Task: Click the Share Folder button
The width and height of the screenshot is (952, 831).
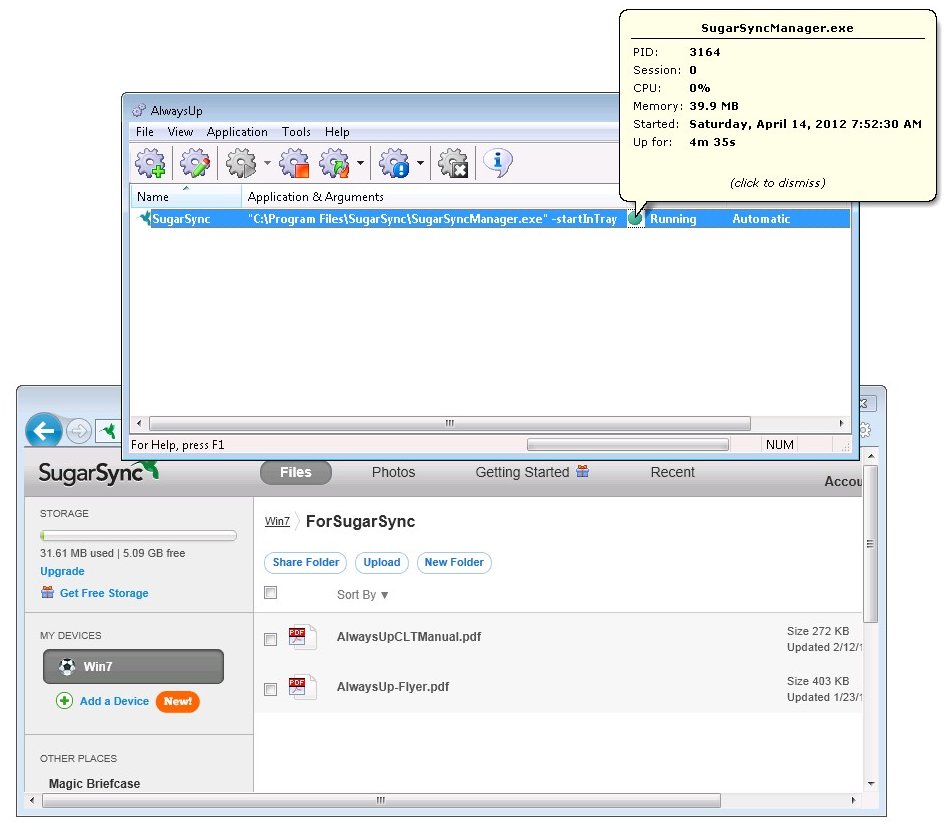Action: pos(305,562)
